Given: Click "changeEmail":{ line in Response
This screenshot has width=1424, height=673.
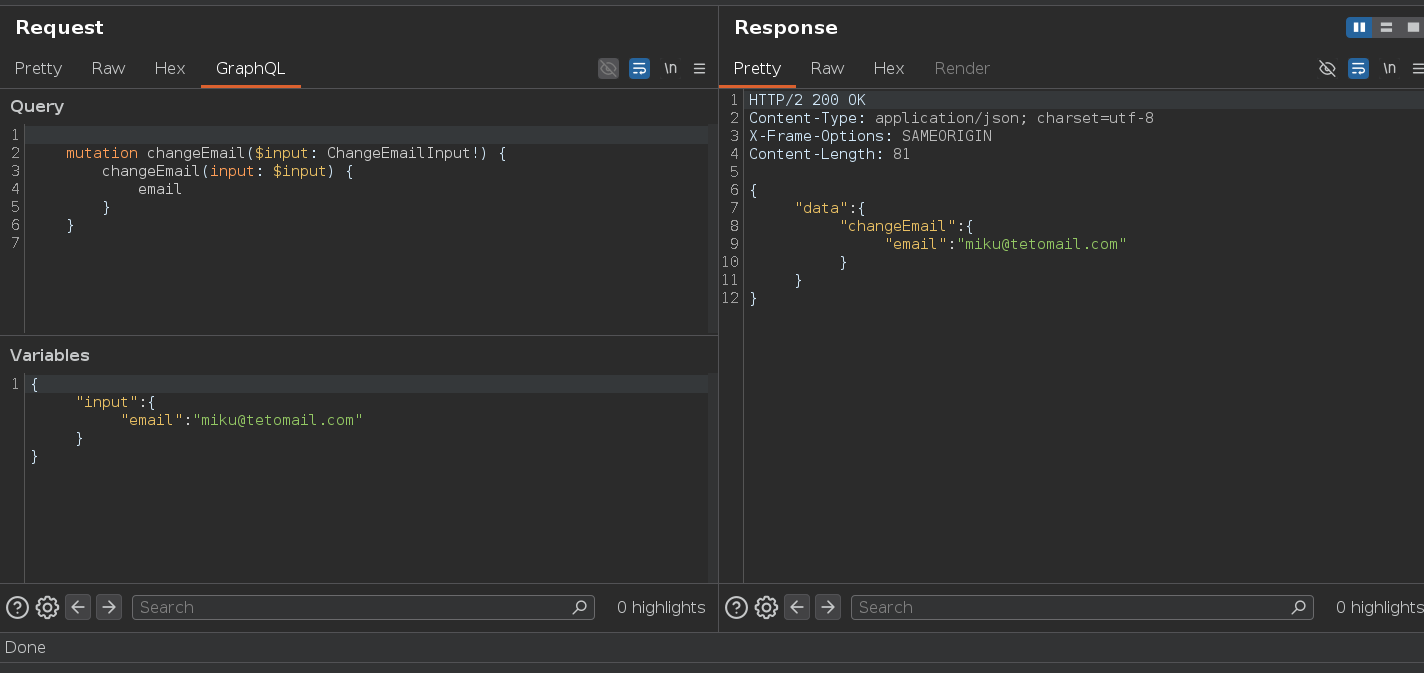Looking at the screenshot, I should point(906,226).
